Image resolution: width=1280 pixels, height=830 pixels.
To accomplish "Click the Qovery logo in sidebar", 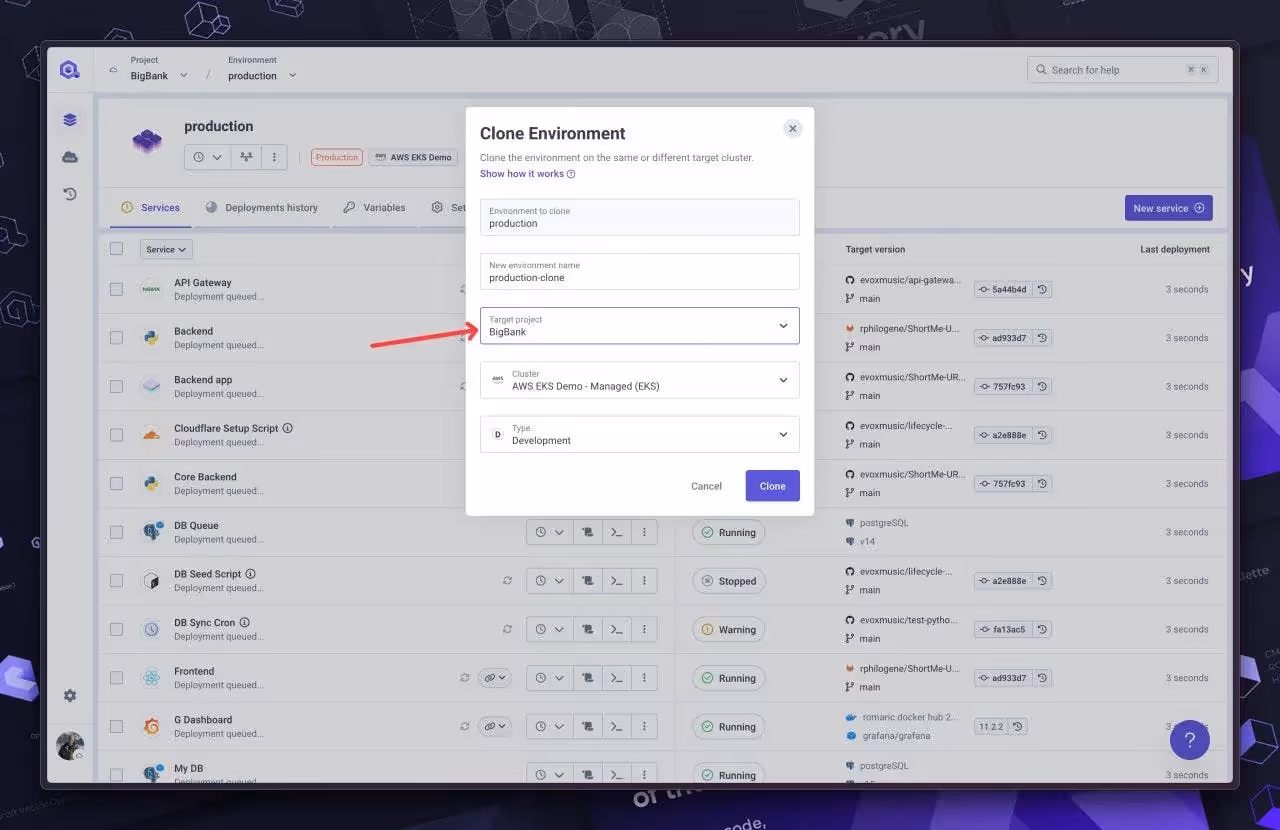I will [69, 70].
